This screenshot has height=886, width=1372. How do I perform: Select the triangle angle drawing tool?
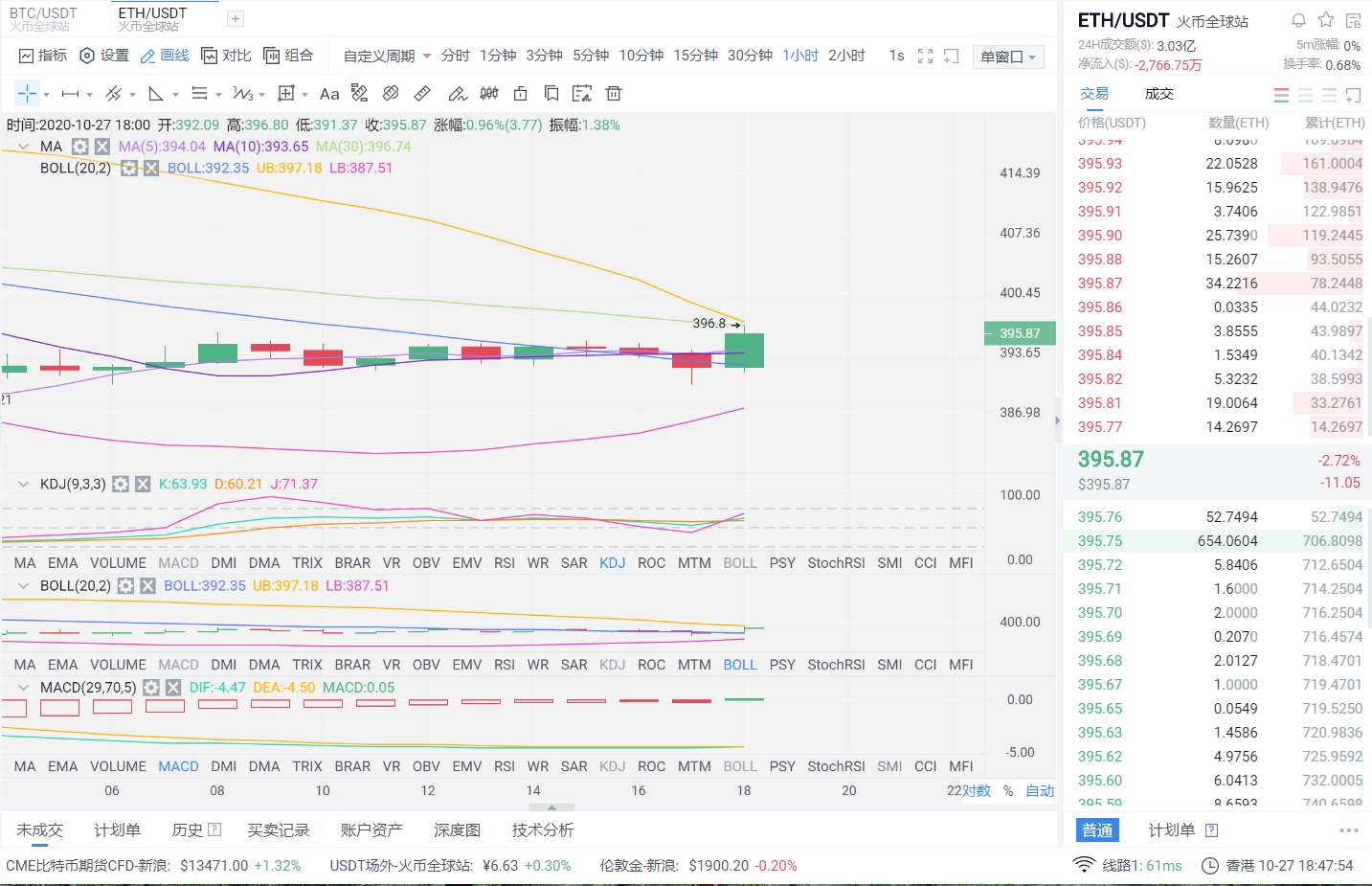pos(156,94)
